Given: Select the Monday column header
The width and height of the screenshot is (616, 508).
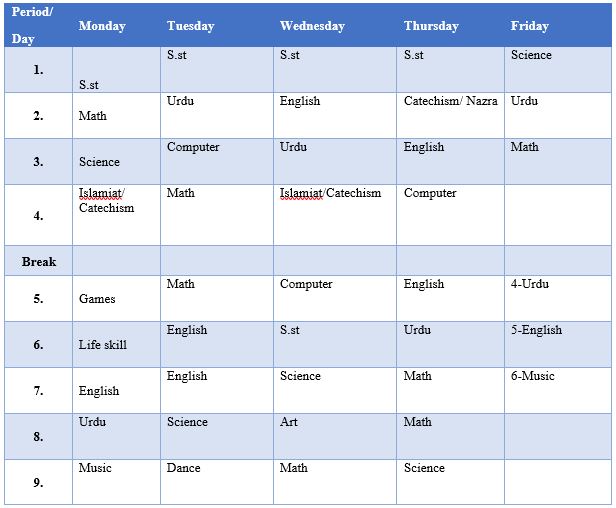Looking at the screenshot, I should [116, 25].
